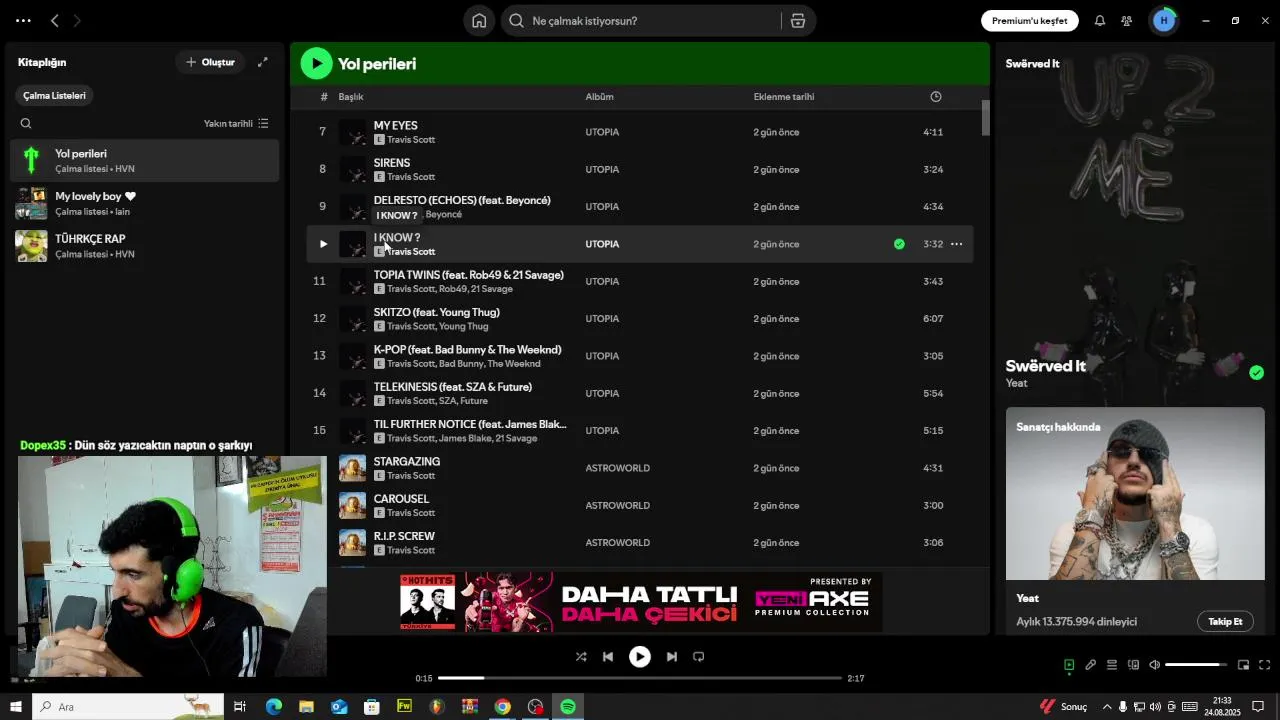Image resolution: width=1280 pixels, height=720 pixels.
Task: Click the AXE advertisement banner
Action: point(640,602)
